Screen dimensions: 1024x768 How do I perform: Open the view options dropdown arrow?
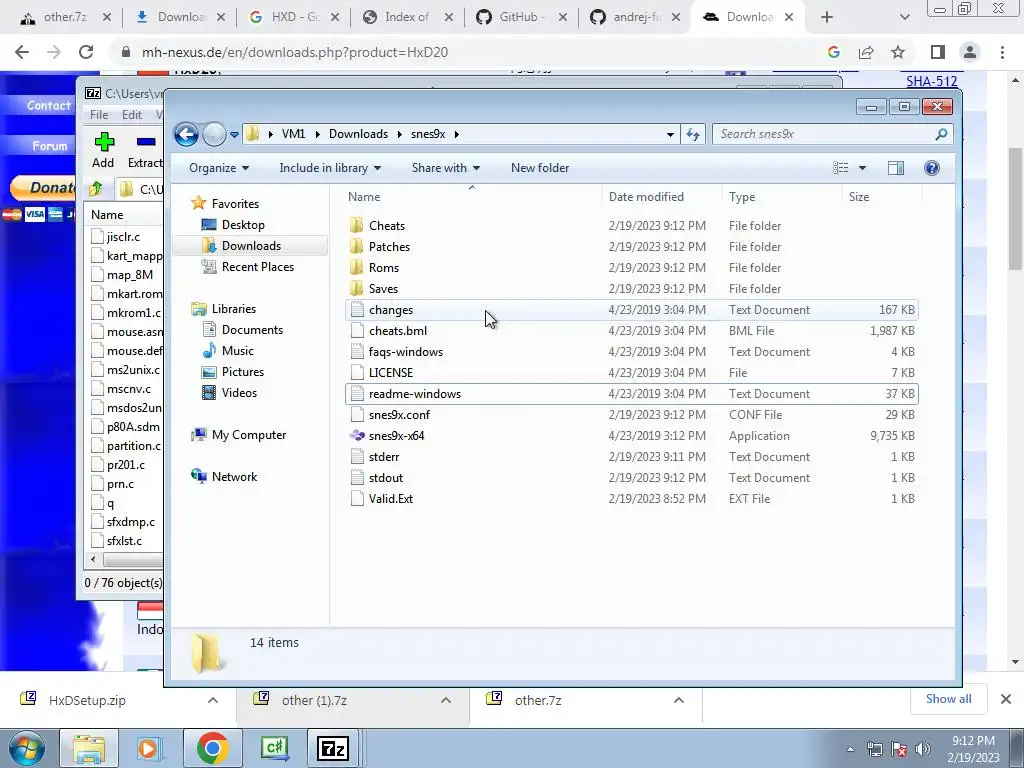click(862, 168)
